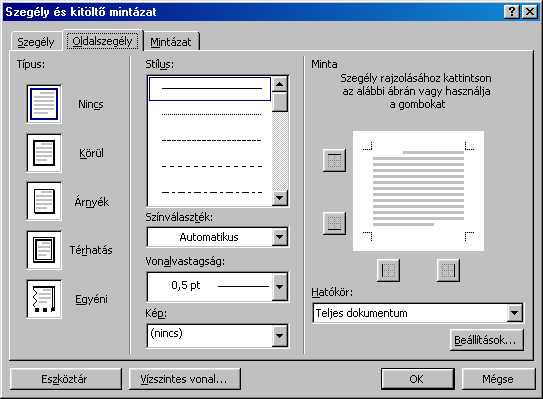The height and width of the screenshot is (399, 543).
Task: Choose the Térhatás 3-D border icon
Action: 44,250
